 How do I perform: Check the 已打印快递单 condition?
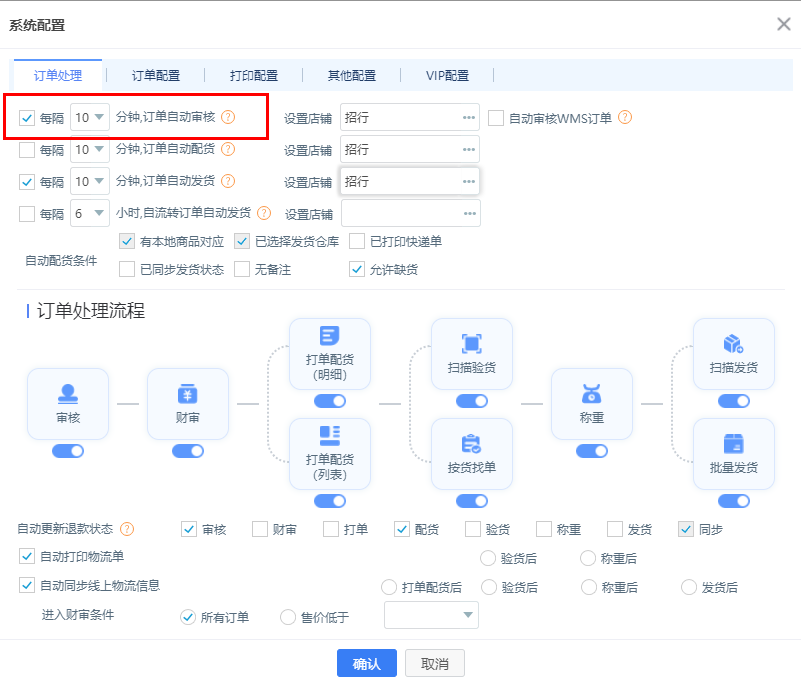pos(357,241)
